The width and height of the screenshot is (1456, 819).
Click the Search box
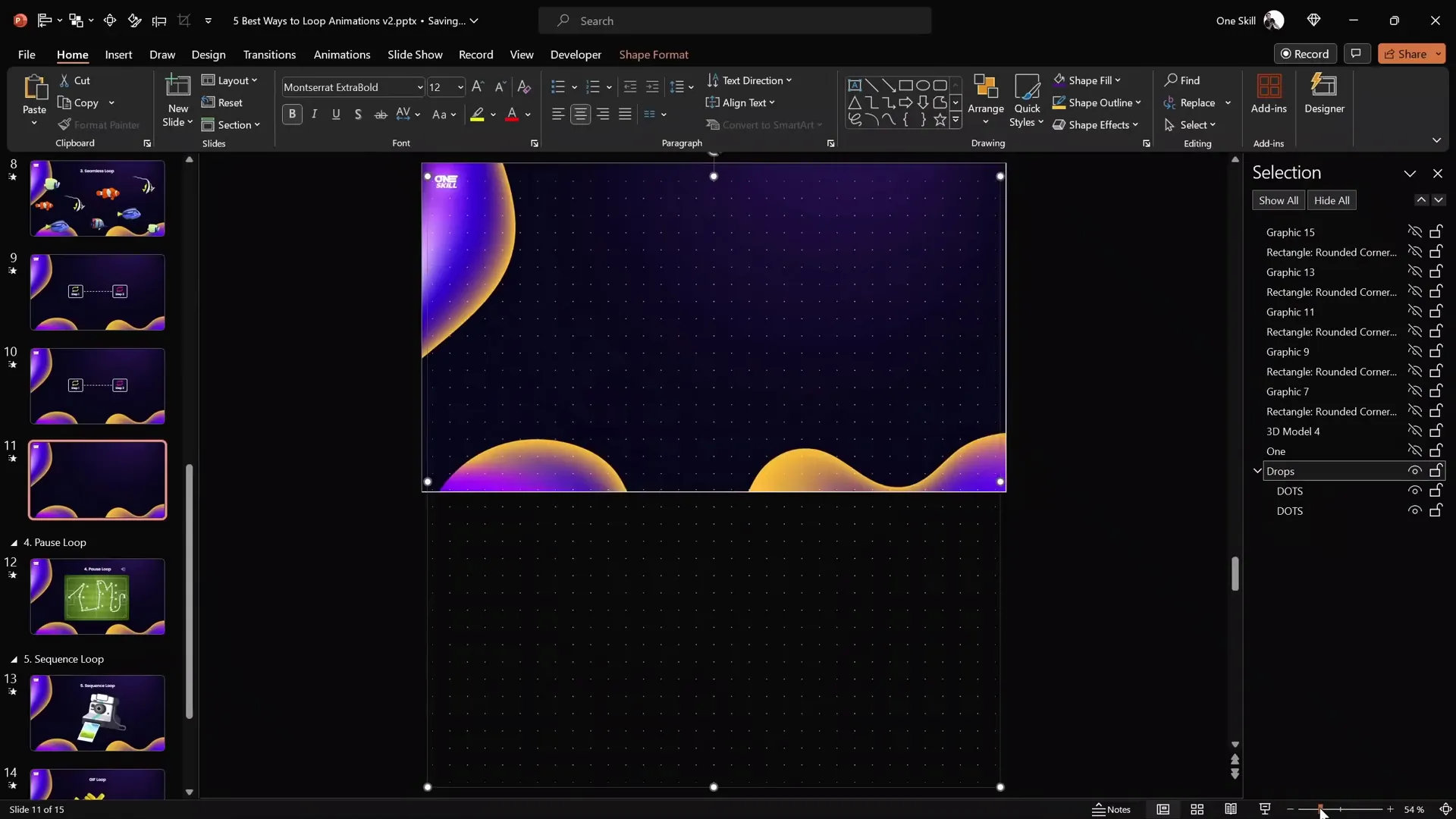[x=735, y=20]
